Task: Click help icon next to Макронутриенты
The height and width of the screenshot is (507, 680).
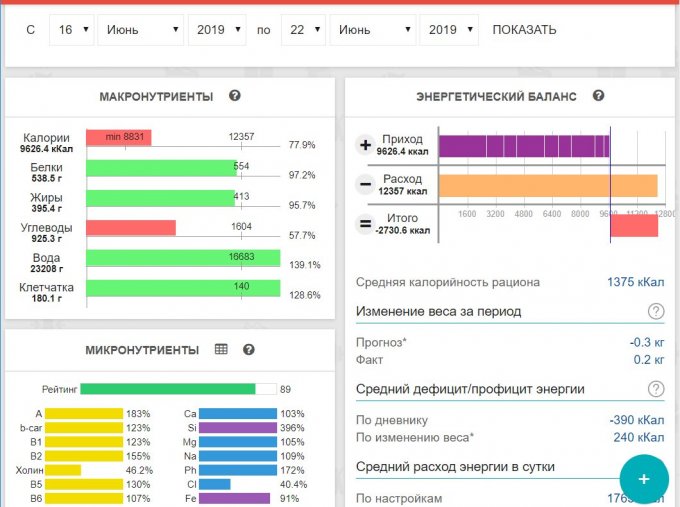Action: (235, 96)
